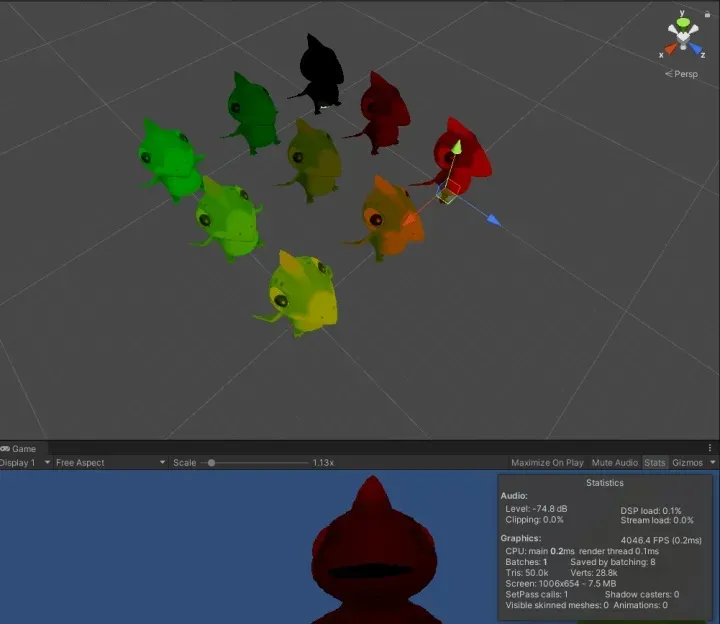The image size is (720, 624).
Task: Click the red X axis cone on orientation gizmo
Action: (x=669, y=48)
